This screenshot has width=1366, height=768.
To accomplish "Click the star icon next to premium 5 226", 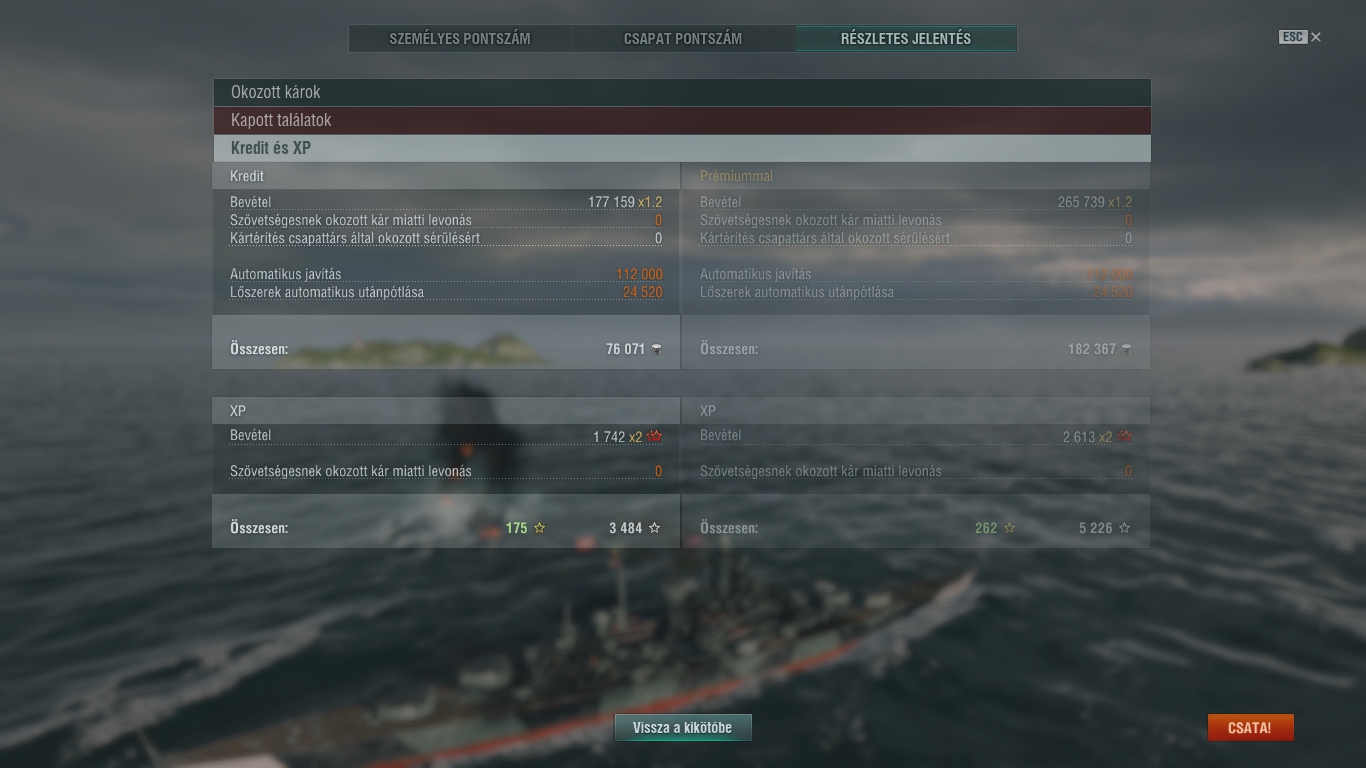I will pyautogui.click(x=1124, y=528).
